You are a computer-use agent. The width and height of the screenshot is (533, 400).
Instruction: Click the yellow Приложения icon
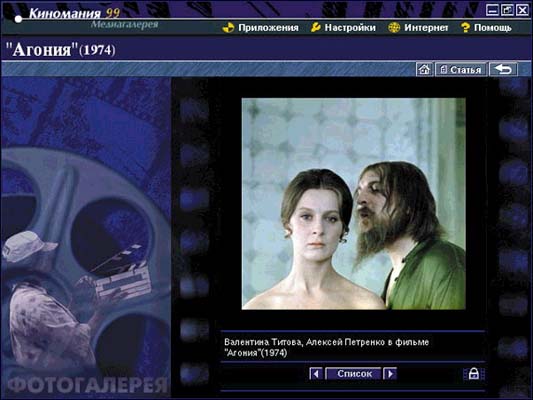228,28
